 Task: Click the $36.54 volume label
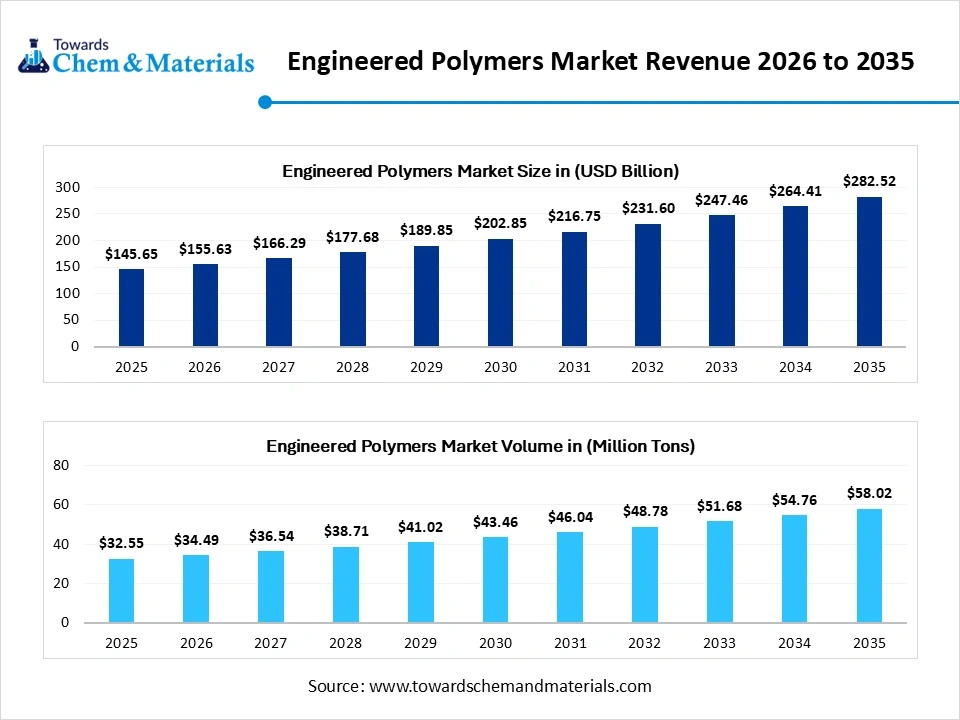point(271,536)
